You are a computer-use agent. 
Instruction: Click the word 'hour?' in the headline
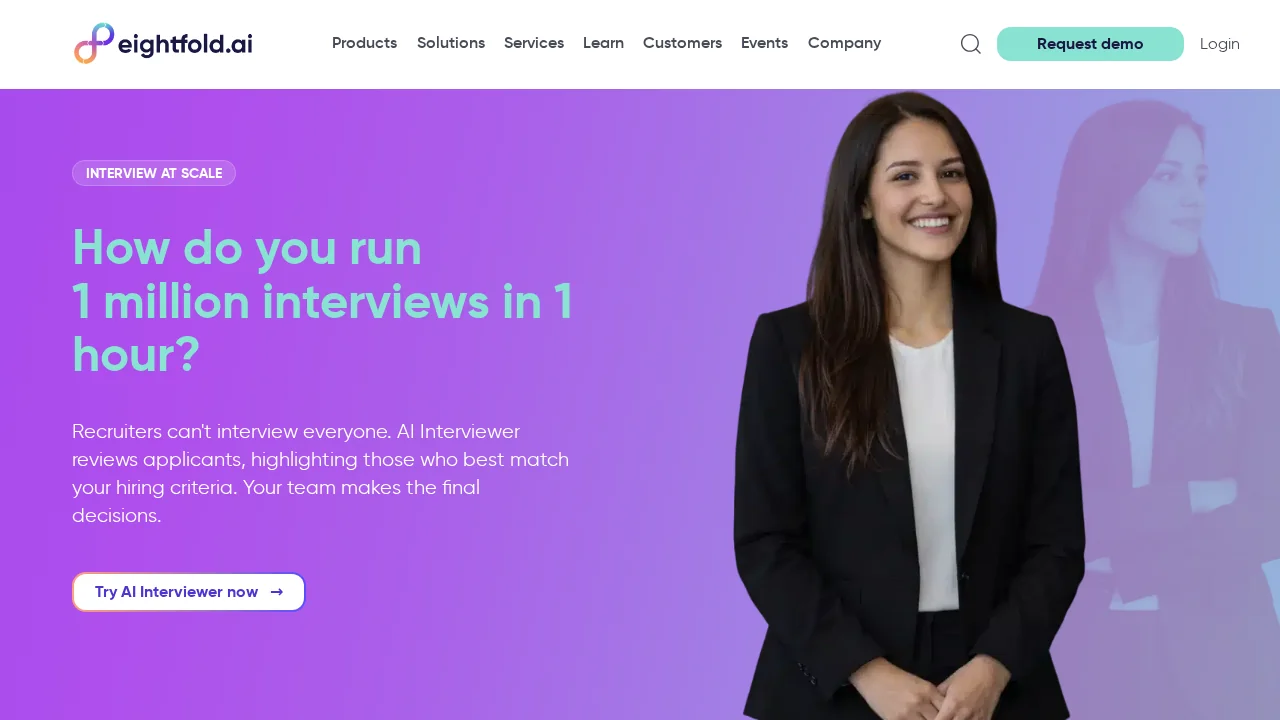click(136, 355)
